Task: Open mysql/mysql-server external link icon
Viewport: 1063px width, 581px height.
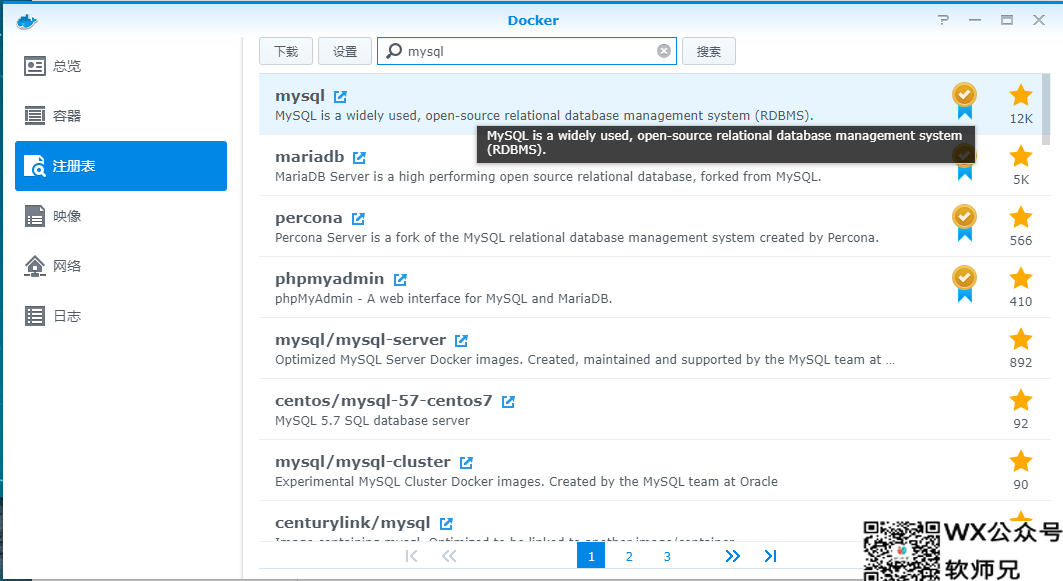Action: coord(461,341)
